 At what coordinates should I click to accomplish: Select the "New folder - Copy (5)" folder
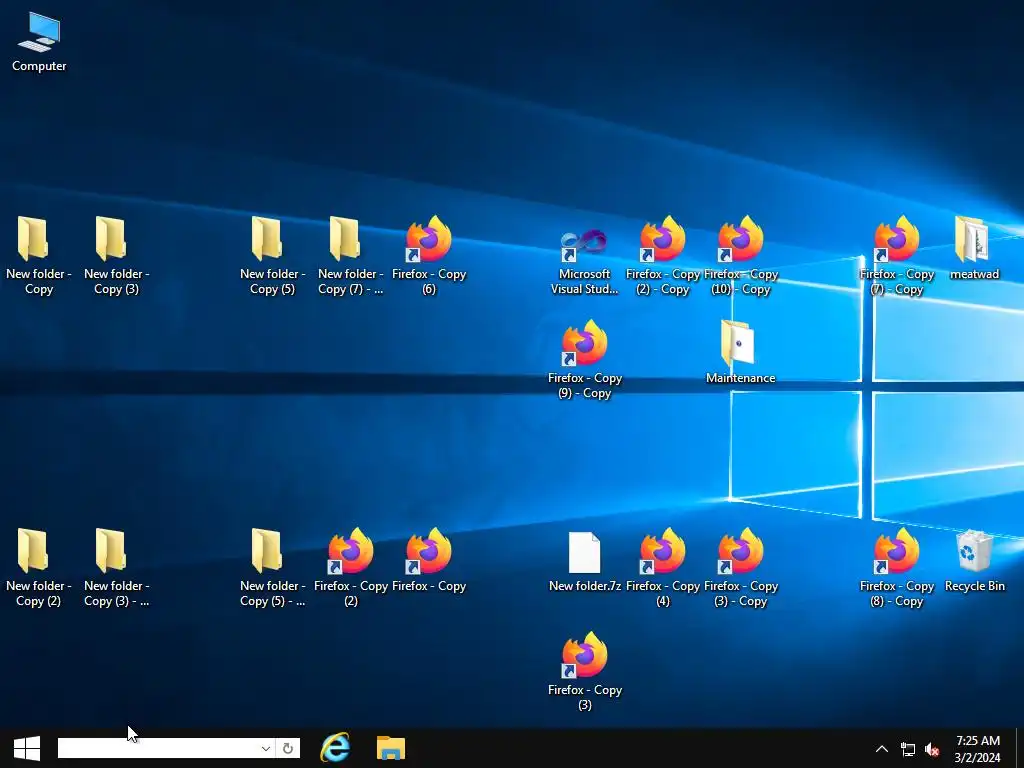coord(272,255)
